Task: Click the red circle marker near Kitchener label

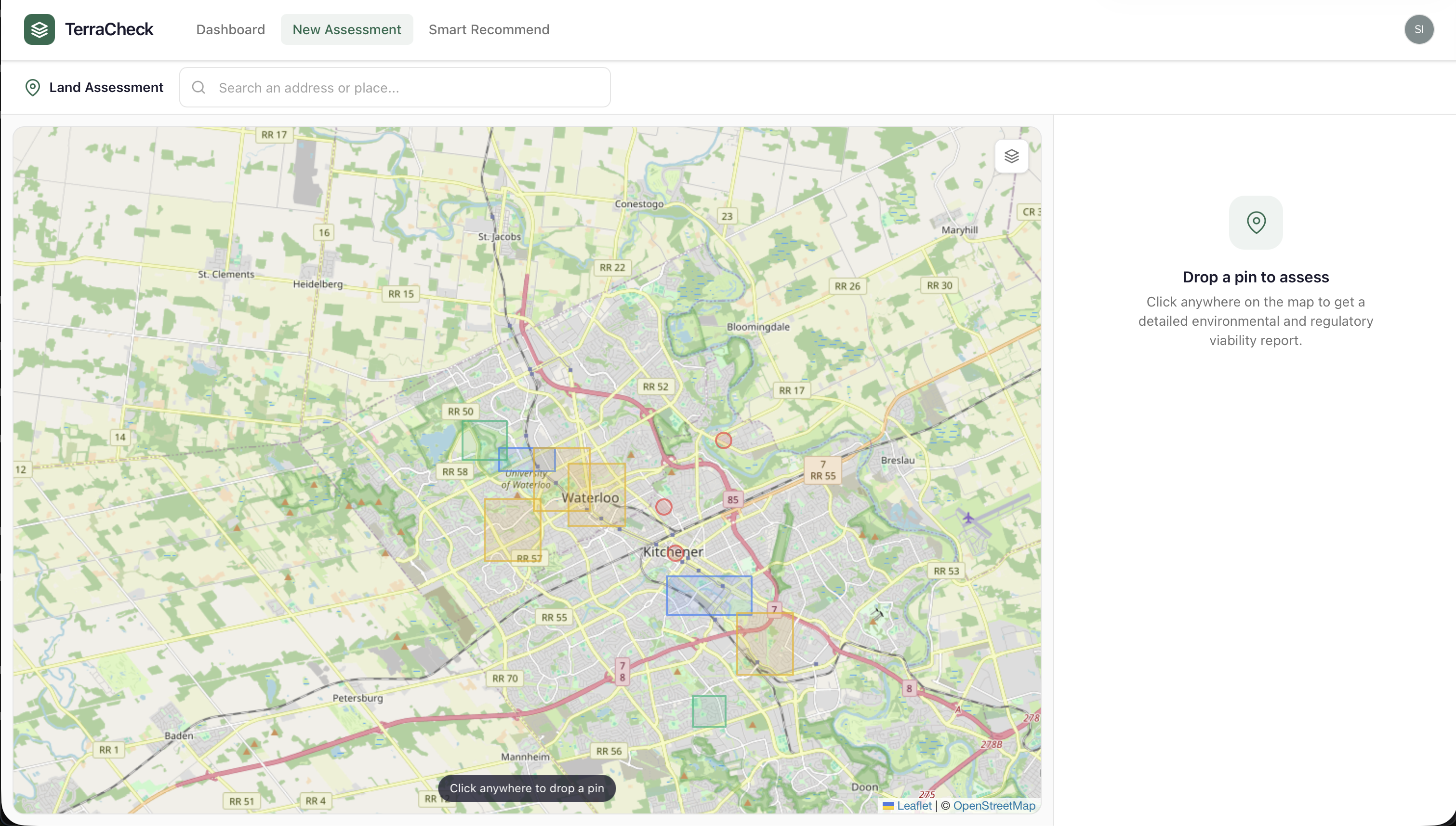Action: point(675,553)
